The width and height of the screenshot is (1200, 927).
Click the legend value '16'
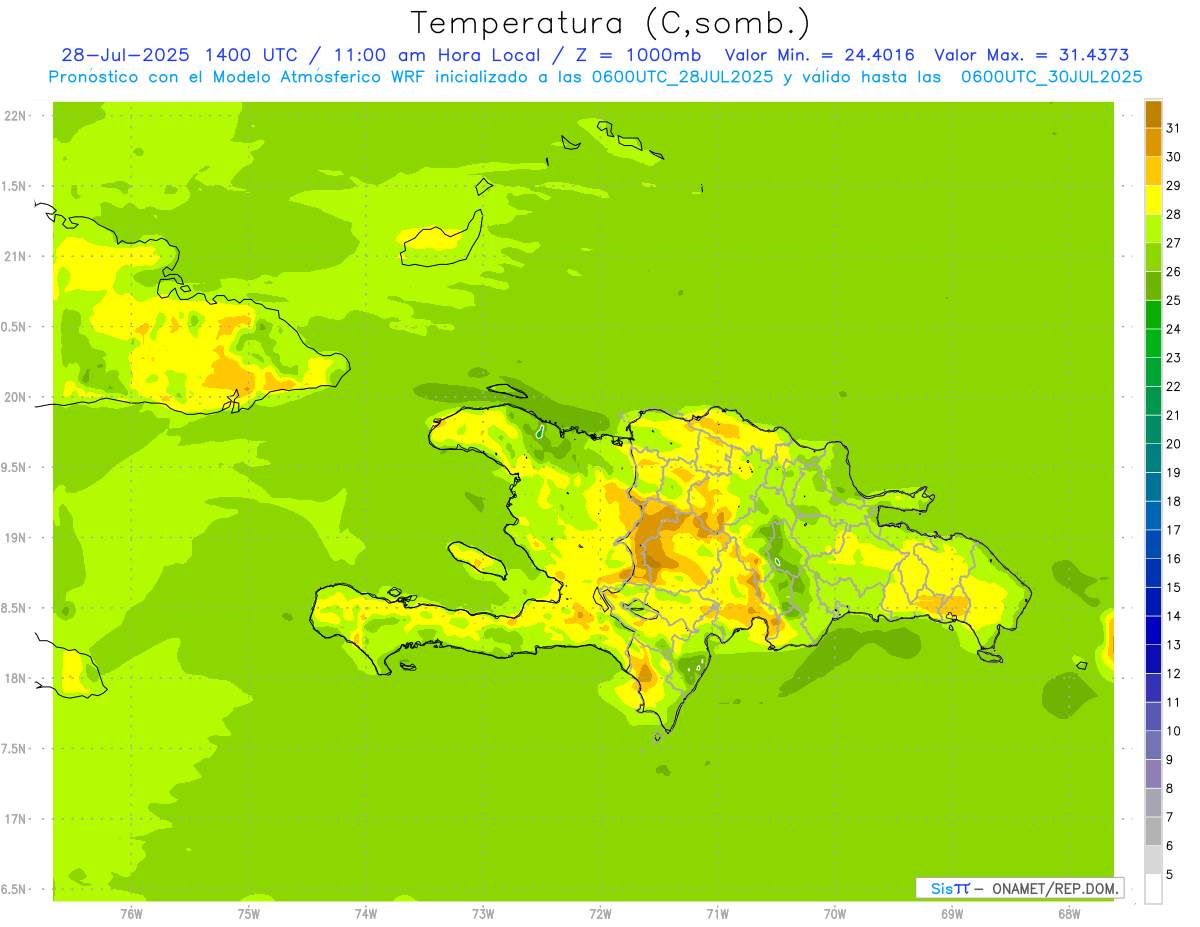(x=1173, y=559)
